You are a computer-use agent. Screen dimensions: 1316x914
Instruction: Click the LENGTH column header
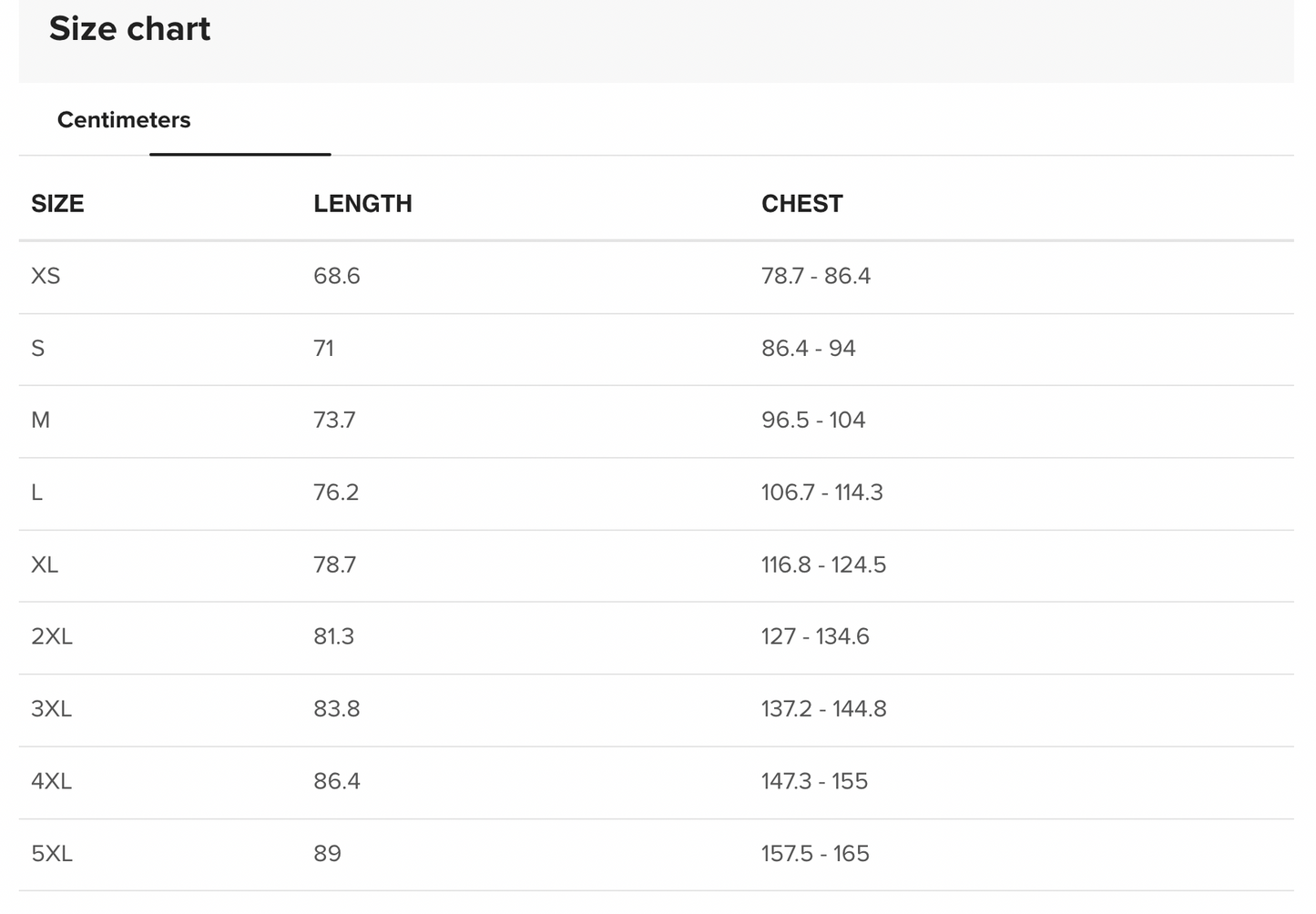362,204
